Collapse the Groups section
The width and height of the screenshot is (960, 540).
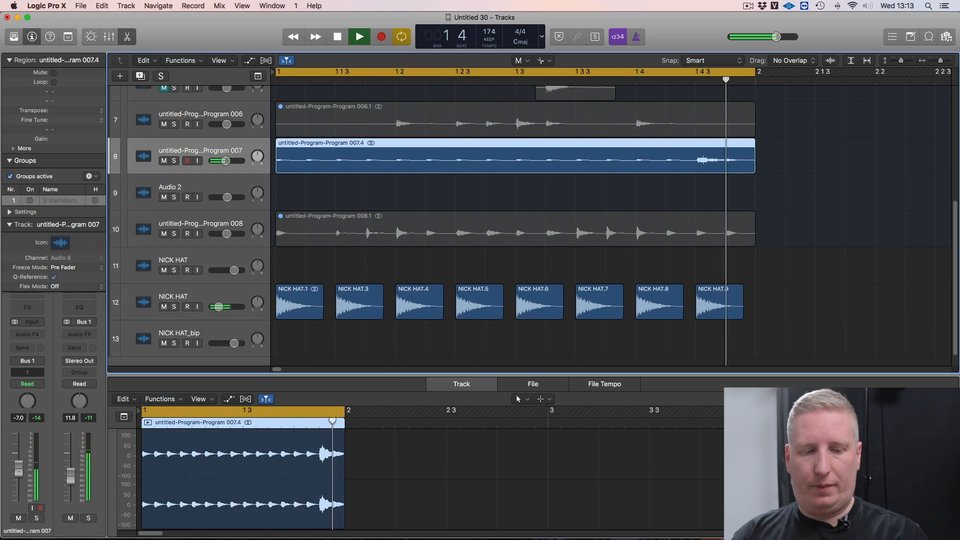pyautogui.click(x=9, y=160)
